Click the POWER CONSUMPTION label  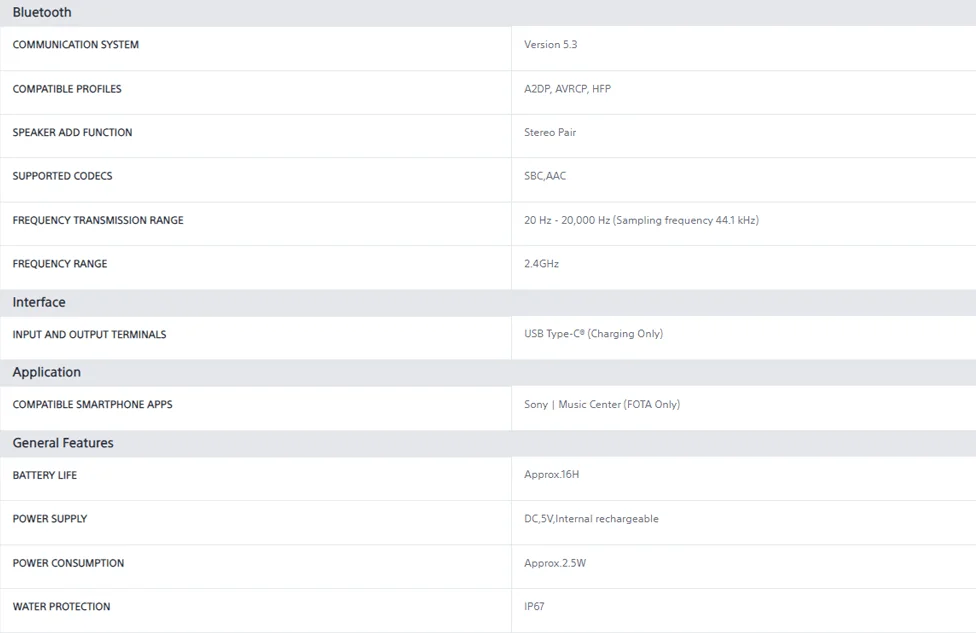(68, 563)
